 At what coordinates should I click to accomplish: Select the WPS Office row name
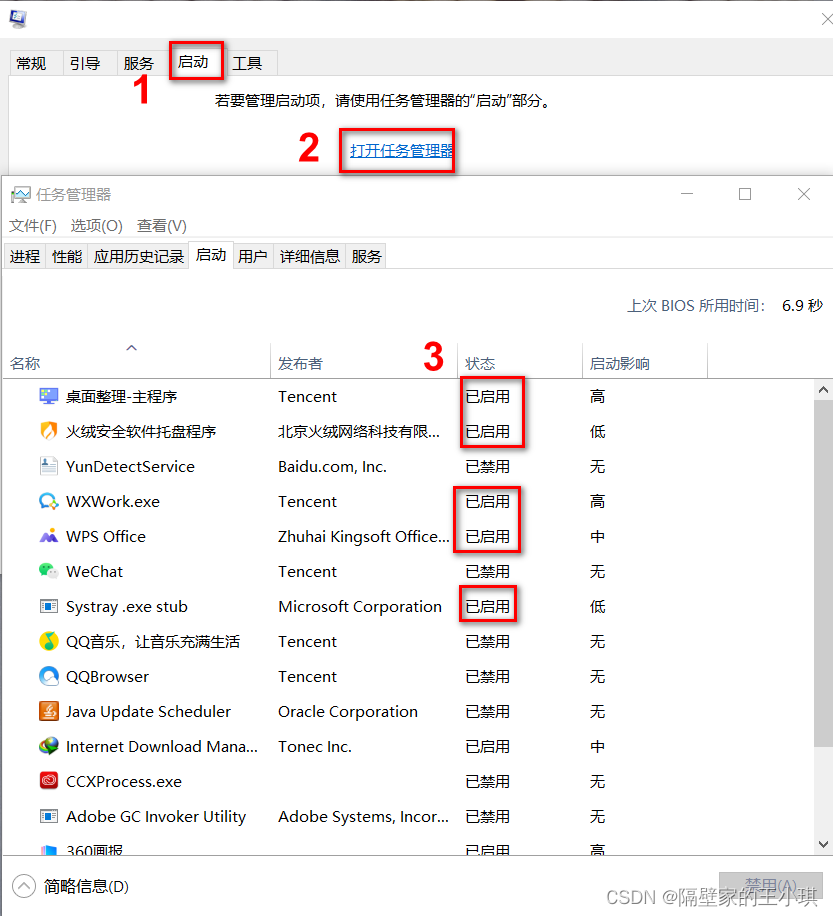click(106, 537)
